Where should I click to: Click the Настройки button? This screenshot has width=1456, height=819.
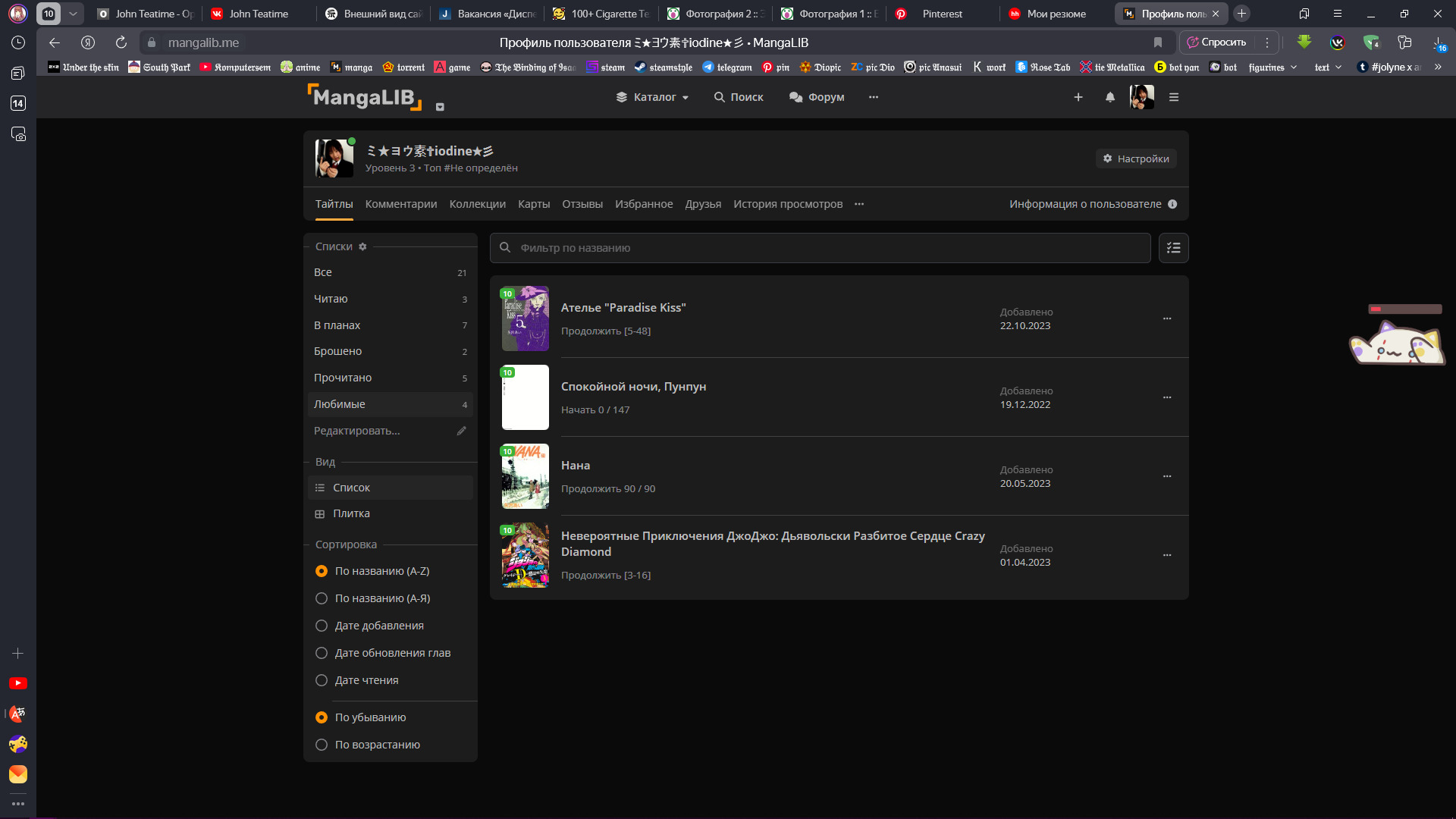tap(1136, 158)
